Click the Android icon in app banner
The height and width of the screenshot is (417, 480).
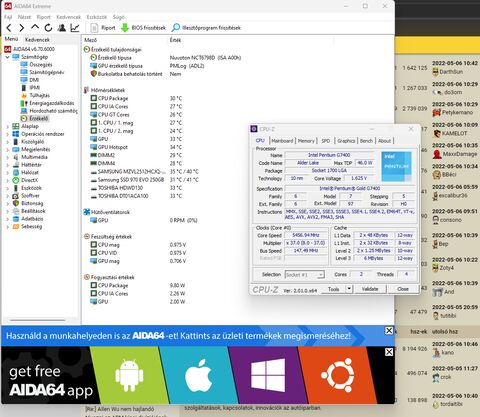point(129,375)
